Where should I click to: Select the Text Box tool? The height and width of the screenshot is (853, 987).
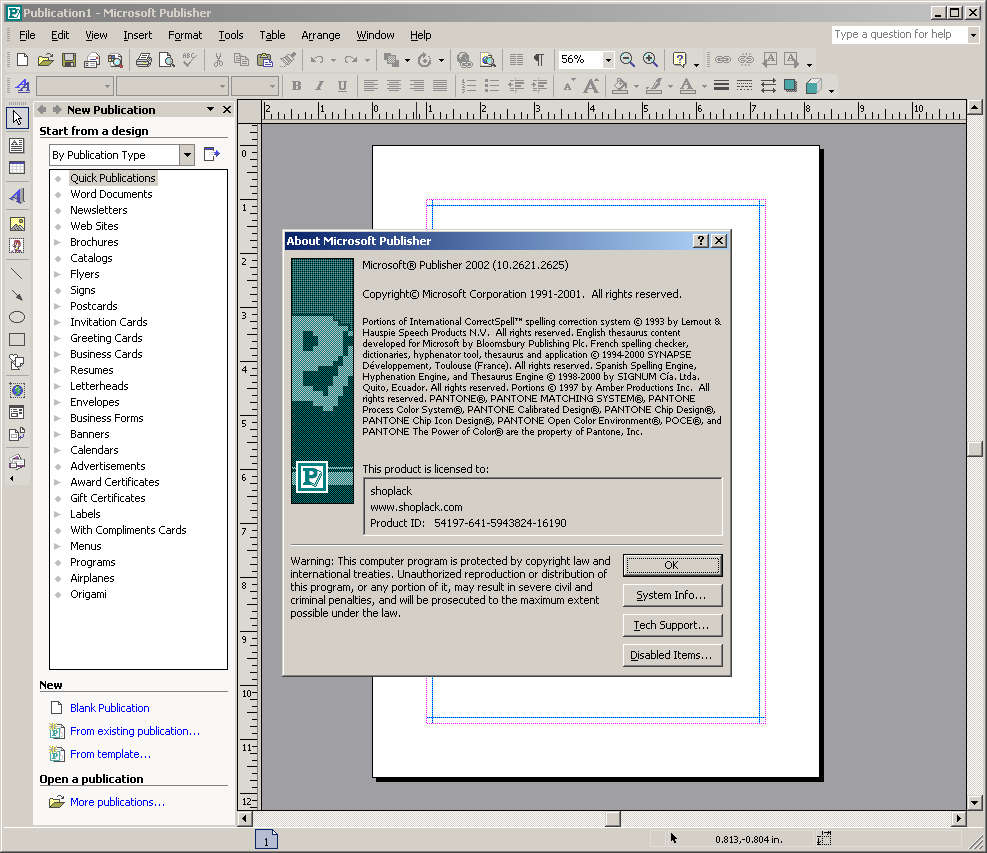(17, 145)
